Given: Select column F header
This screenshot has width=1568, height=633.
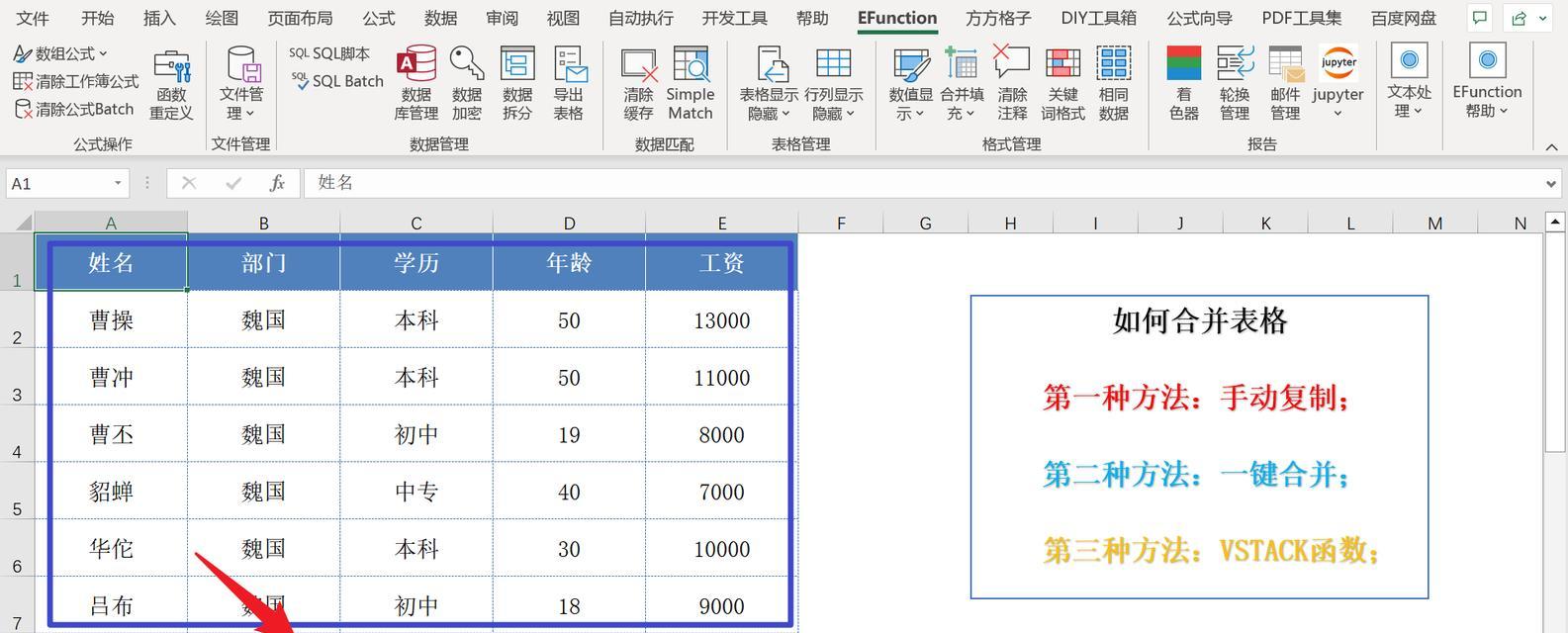Looking at the screenshot, I should [x=841, y=223].
